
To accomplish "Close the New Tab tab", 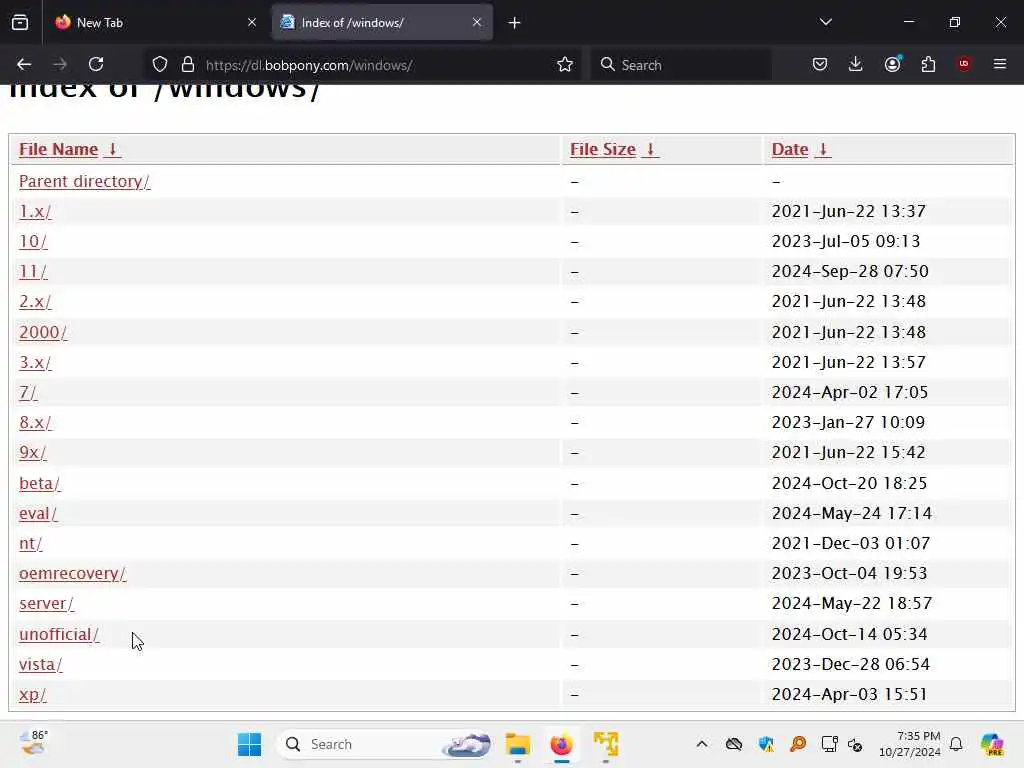I will pyautogui.click(x=252, y=22).
